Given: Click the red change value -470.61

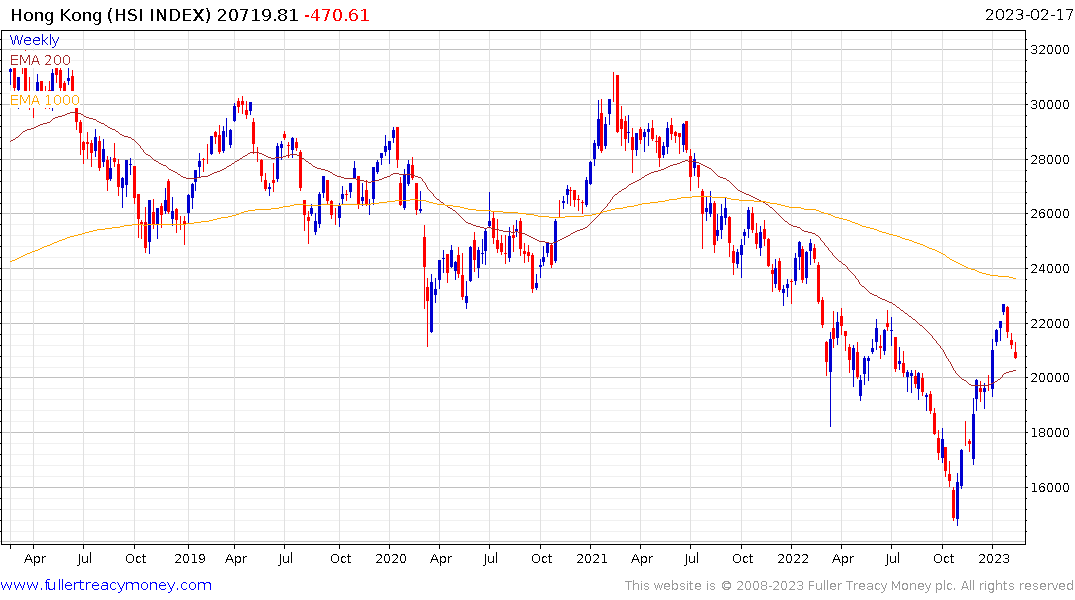Looking at the screenshot, I should point(337,15).
